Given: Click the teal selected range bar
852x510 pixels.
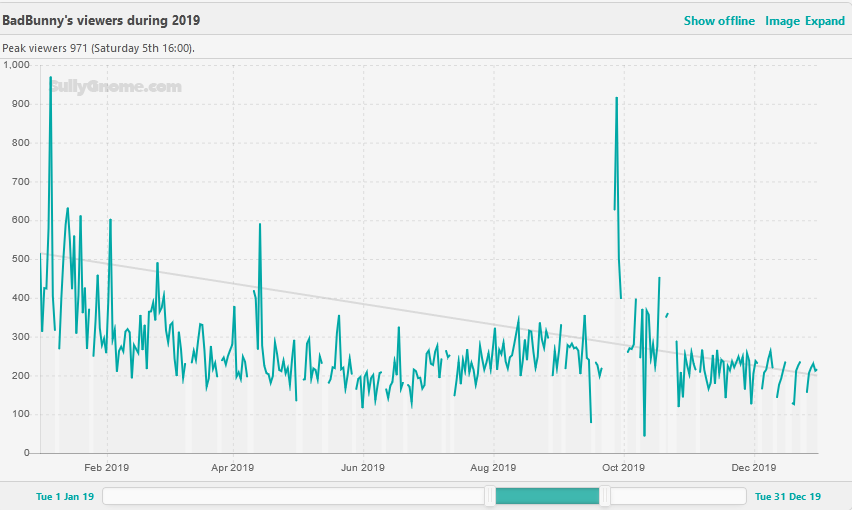Looking at the screenshot, I should coord(547,496).
